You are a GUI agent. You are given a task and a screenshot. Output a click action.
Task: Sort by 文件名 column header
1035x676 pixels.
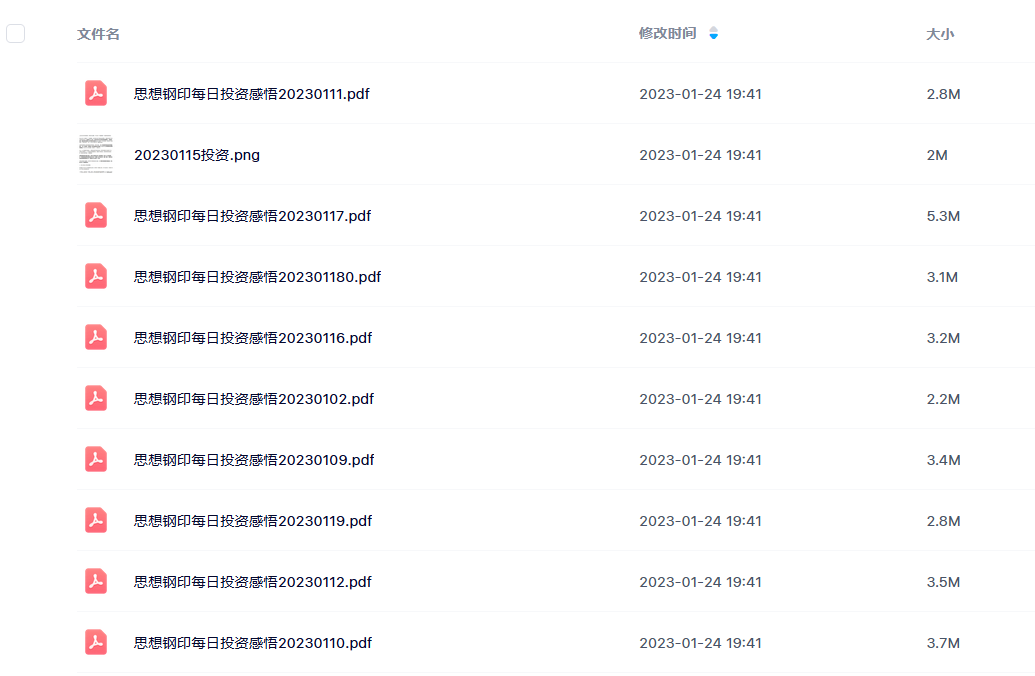pos(98,34)
